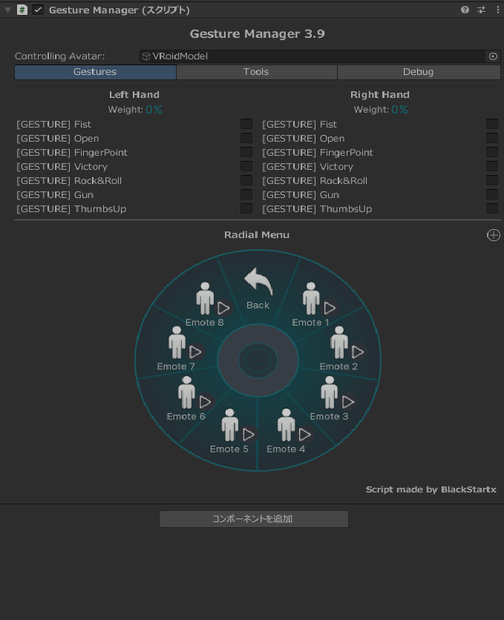
Task: Open the object picker for Controlling Avatar
Action: click(x=493, y=57)
